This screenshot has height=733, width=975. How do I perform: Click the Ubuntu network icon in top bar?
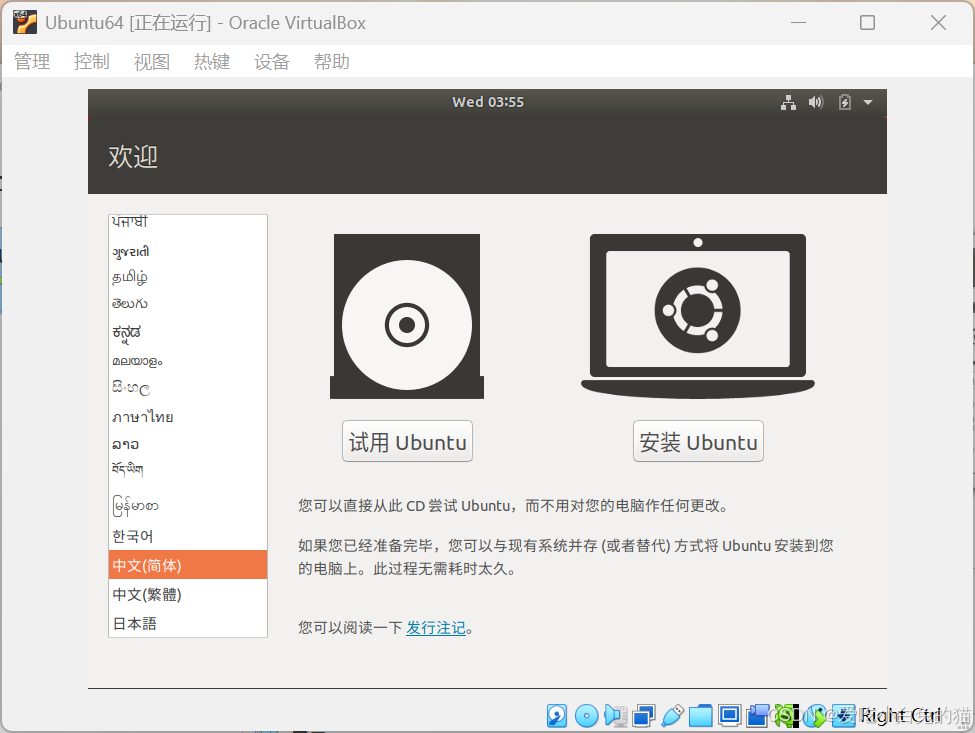pyautogui.click(x=788, y=103)
